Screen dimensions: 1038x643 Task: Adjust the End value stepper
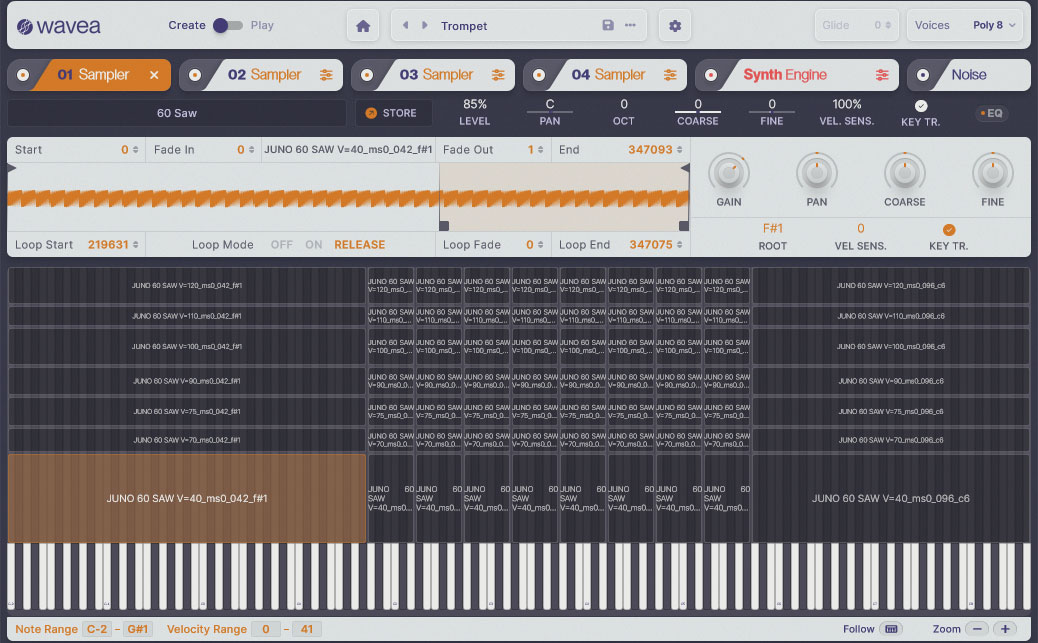click(679, 150)
